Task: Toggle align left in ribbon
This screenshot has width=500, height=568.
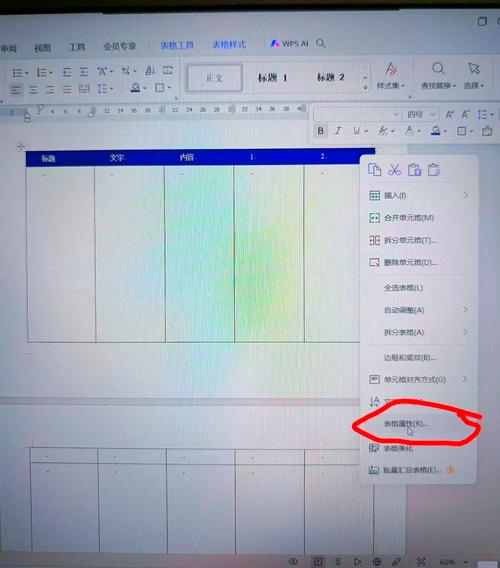Action: click(x=16, y=89)
